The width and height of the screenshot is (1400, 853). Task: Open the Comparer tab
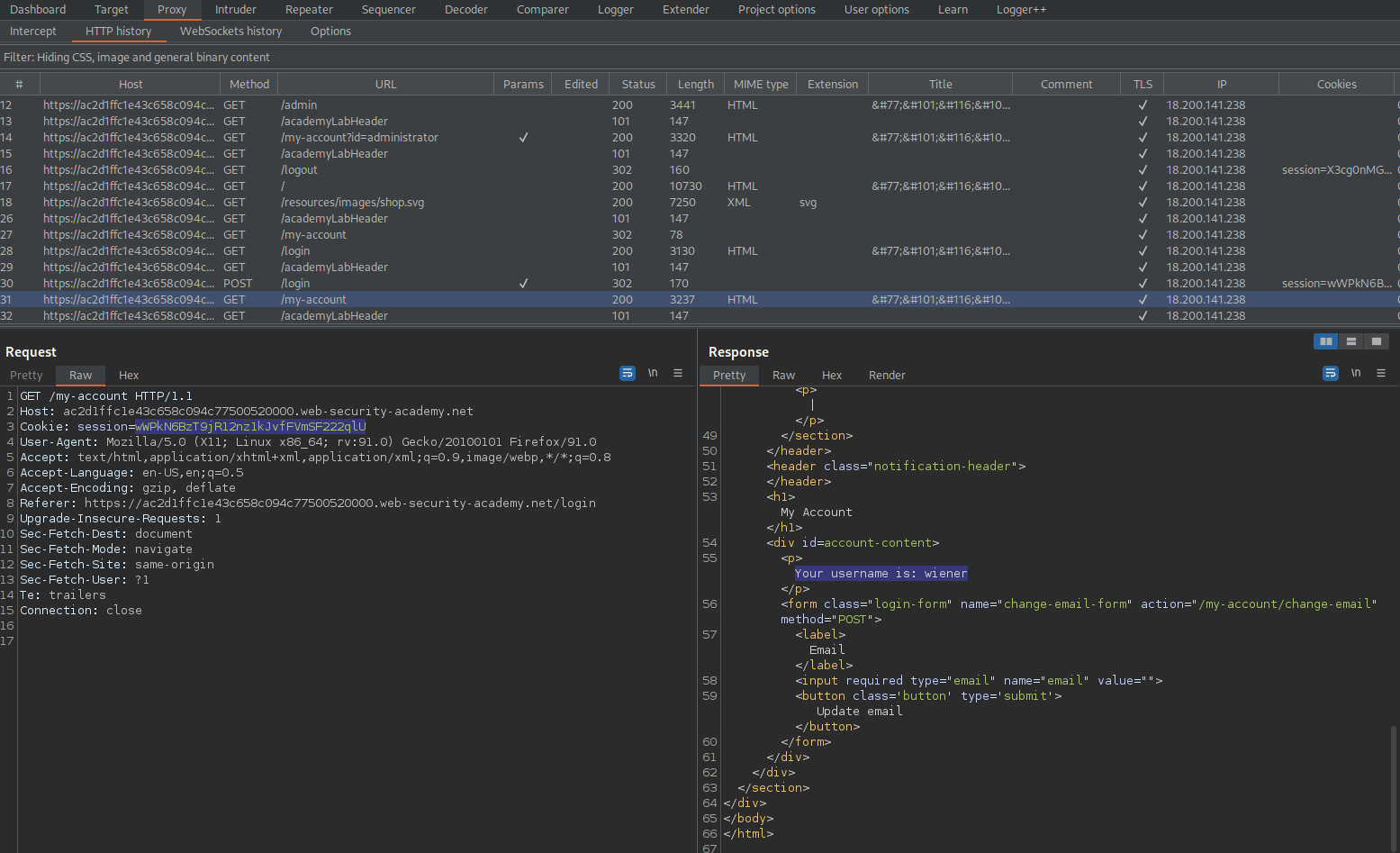pyautogui.click(x=543, y=10)
